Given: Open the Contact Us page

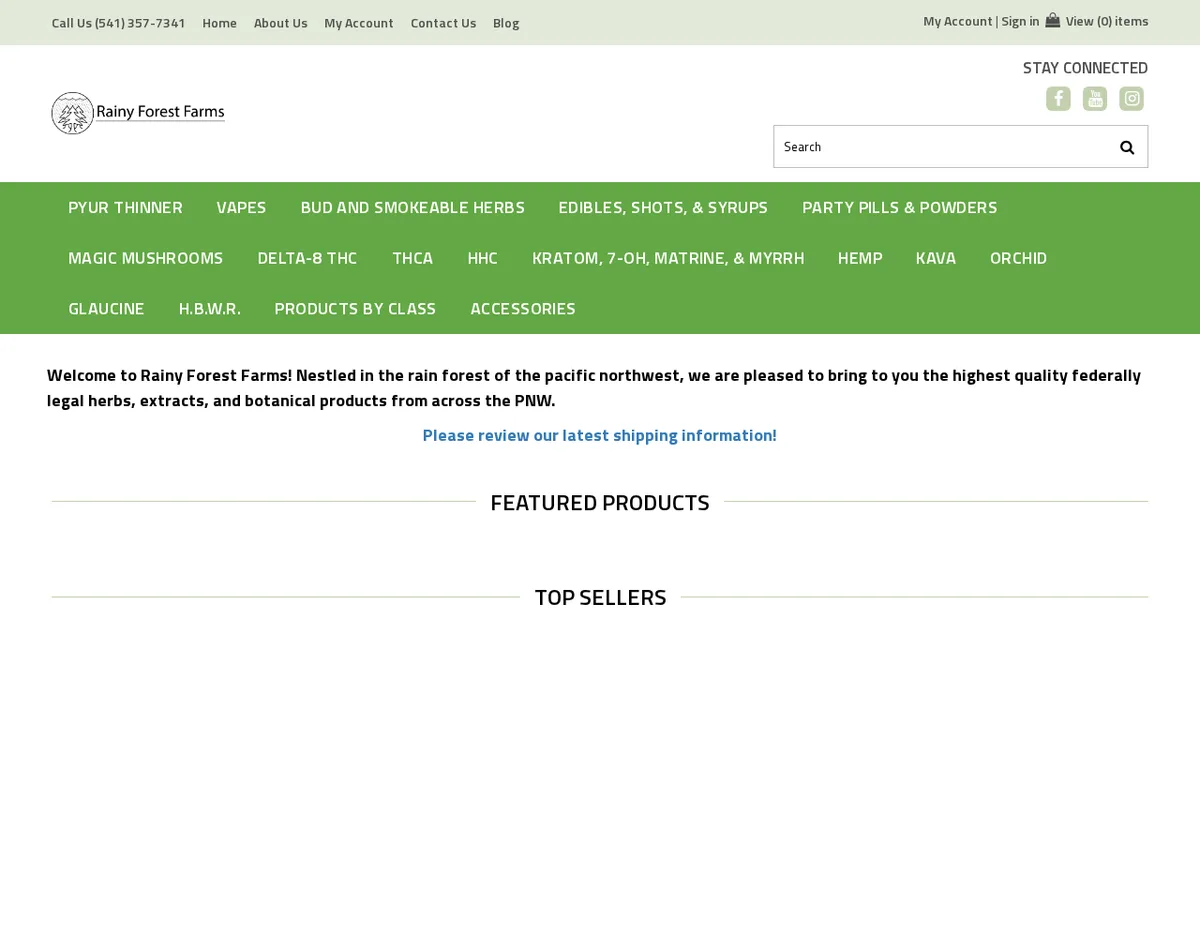Looking at the screenshot, I should point(443,23).
